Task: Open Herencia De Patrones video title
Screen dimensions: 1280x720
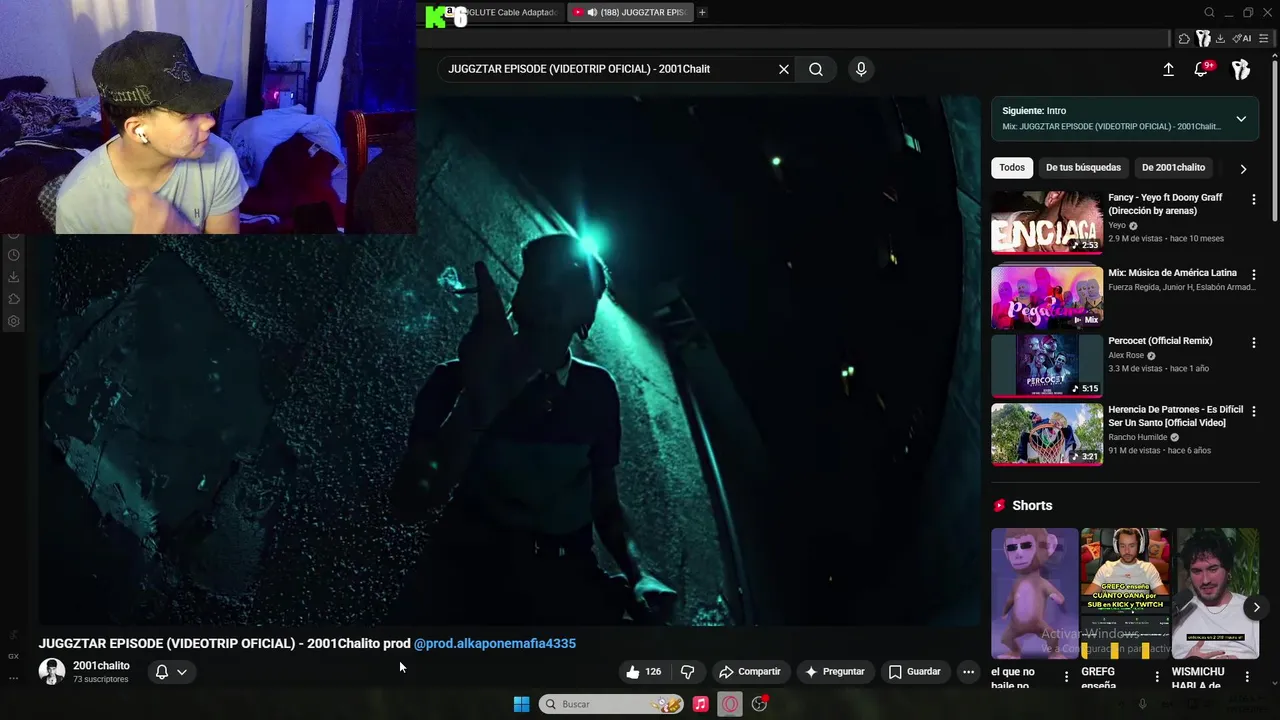Action: coord(1175,416)
